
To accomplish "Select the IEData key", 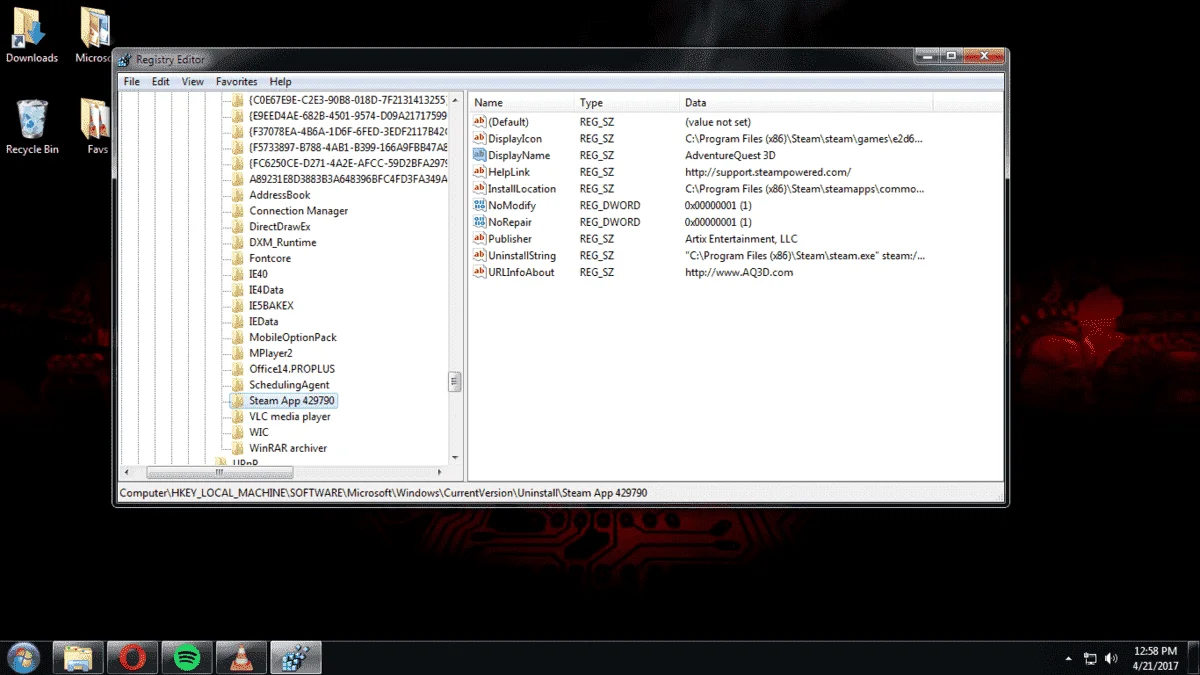I will point(263,321).
